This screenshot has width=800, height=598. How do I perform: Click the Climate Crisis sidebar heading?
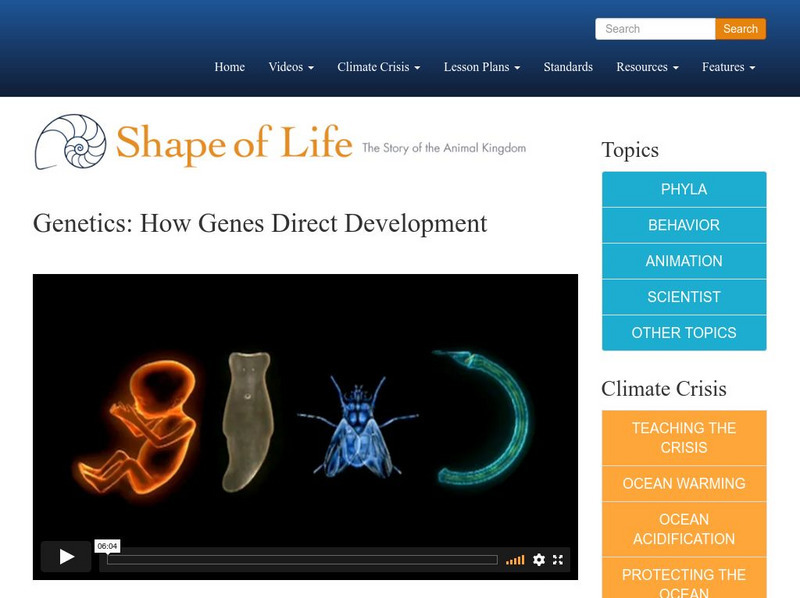[664, 389]
